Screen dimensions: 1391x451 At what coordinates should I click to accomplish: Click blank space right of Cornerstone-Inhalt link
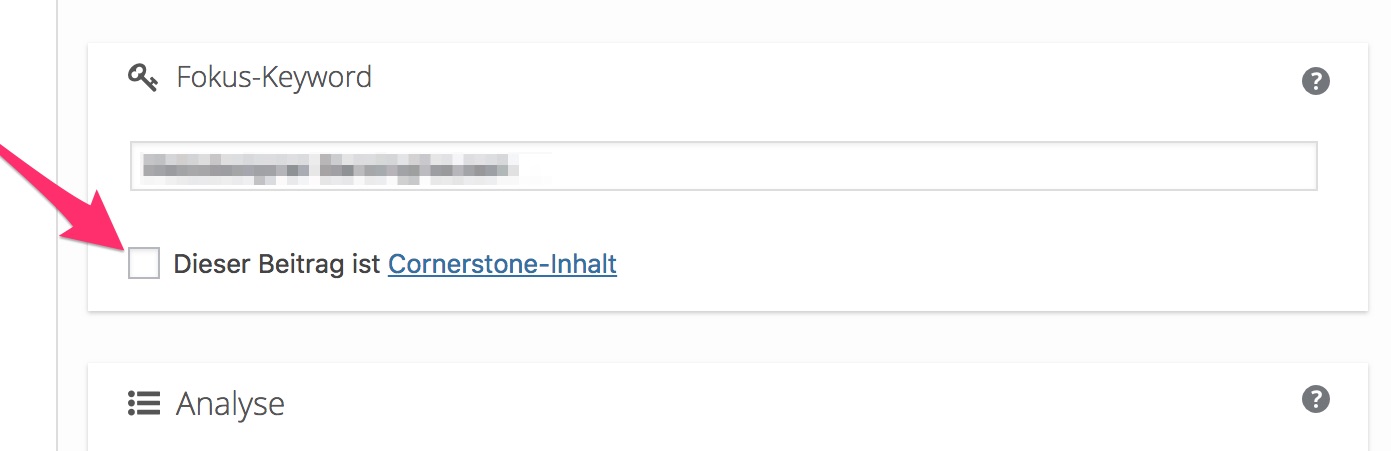(900, 264)
